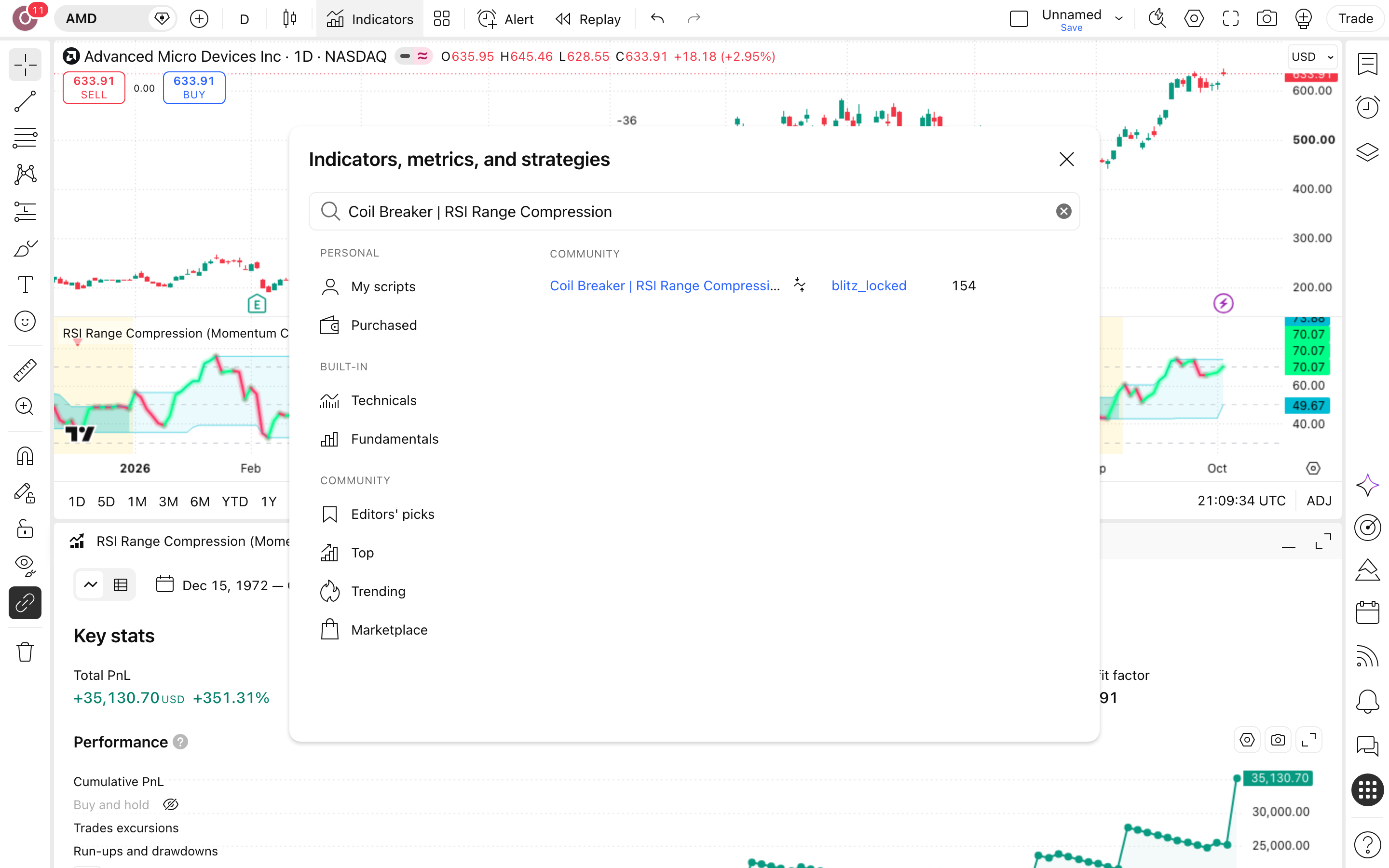The width and height of the screenshot is (1389, 868).
Task: Toggle ADJ price adjustment
Action: 1319,501
